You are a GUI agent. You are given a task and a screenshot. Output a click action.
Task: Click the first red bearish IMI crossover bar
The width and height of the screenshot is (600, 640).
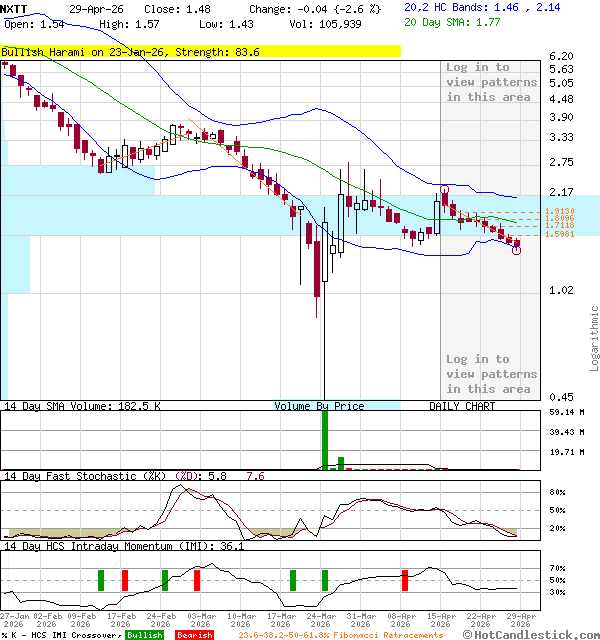(x=125, y=579)
